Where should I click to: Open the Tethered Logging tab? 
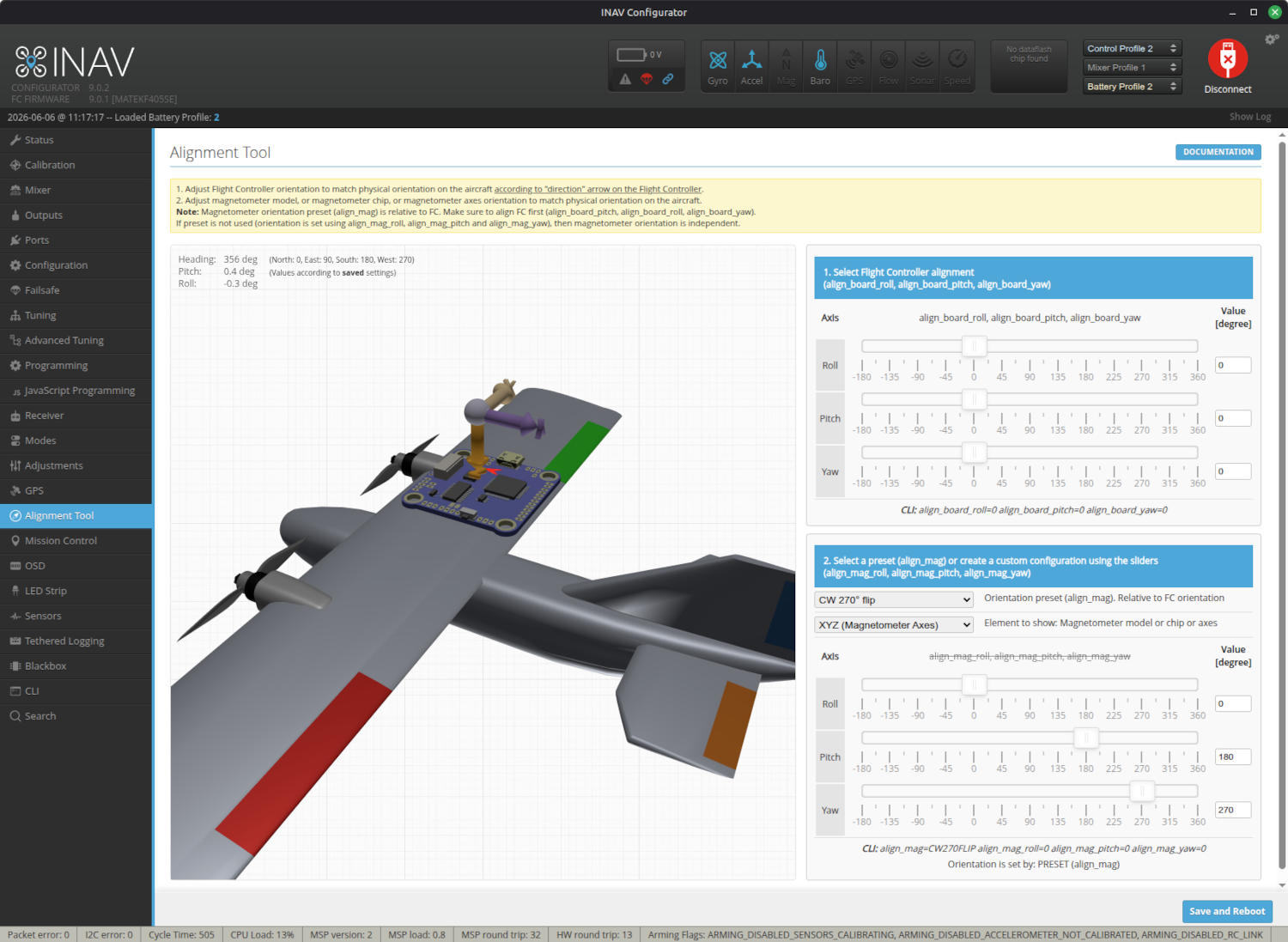coord(76,641)
